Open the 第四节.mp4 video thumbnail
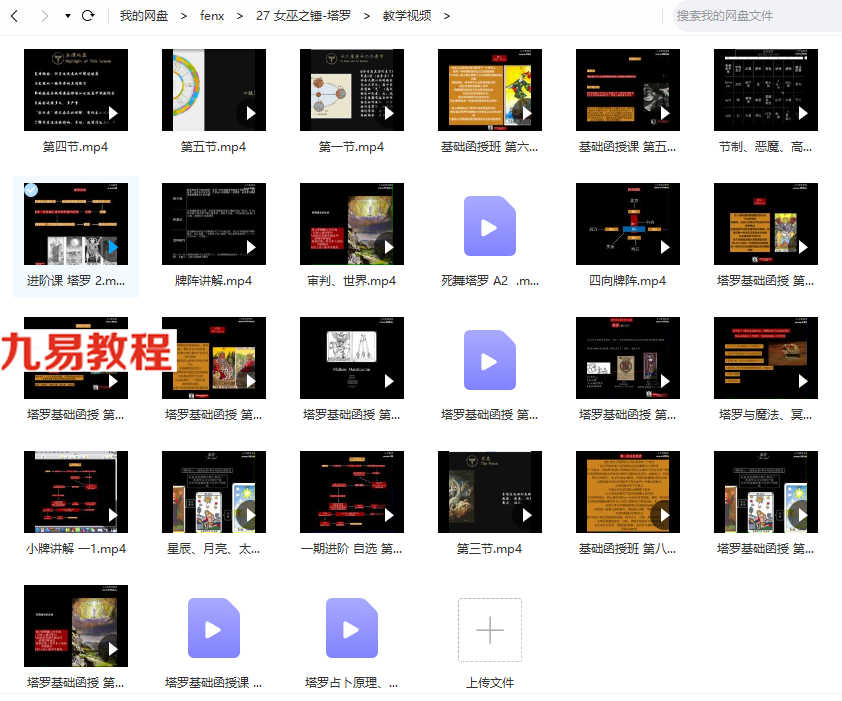The height and width of the screenshot is (701, 842). click(76, 90)
